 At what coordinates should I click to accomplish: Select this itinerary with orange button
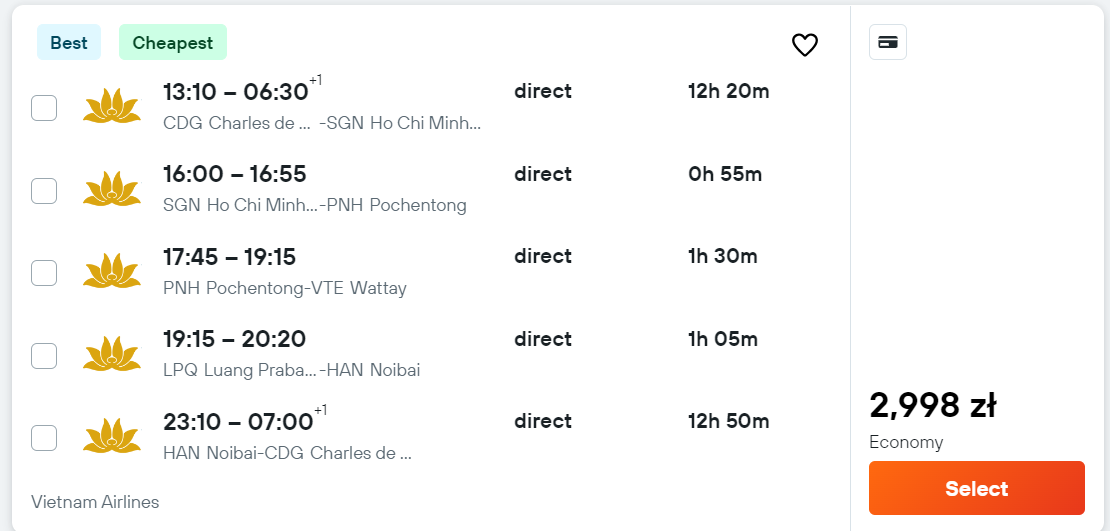976,488
